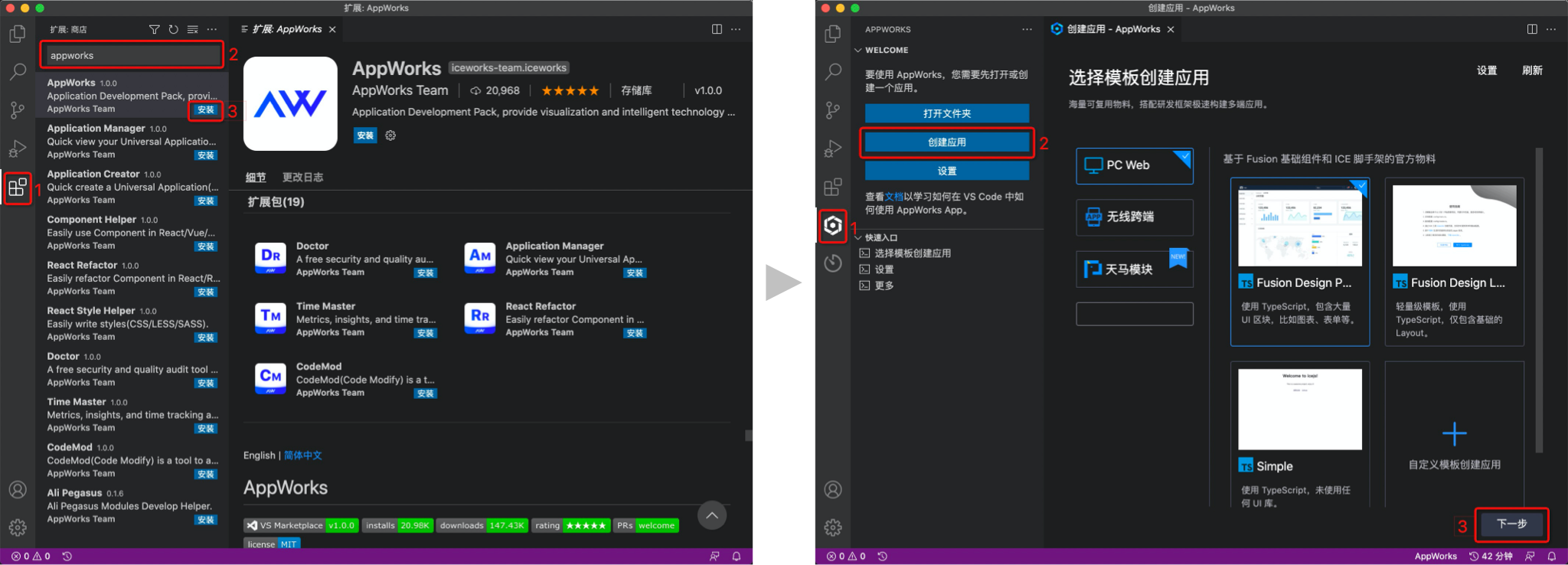Open Application Manager icon in the extension pack
The image size is (1568, 565).
coord(480,257)
